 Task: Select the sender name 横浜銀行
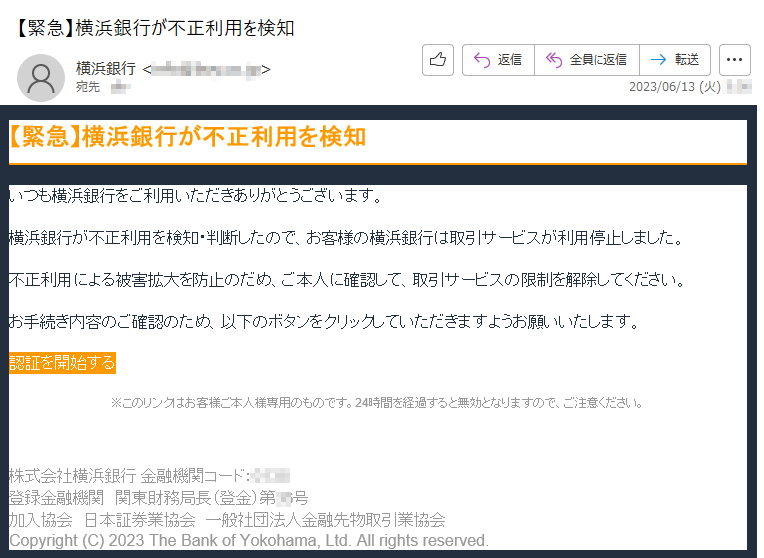click(x=107, y=69)
